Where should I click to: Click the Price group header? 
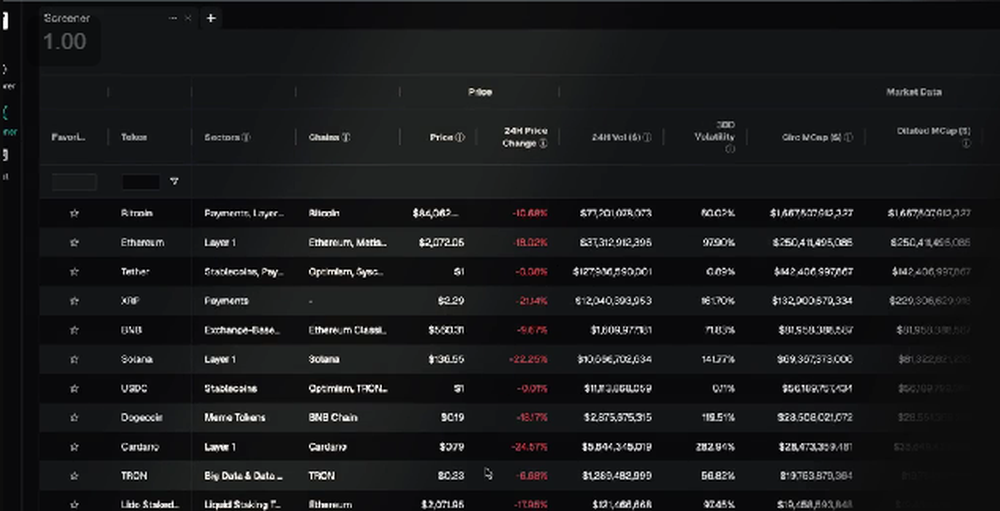pyautogui.click(x=480, y=92)
